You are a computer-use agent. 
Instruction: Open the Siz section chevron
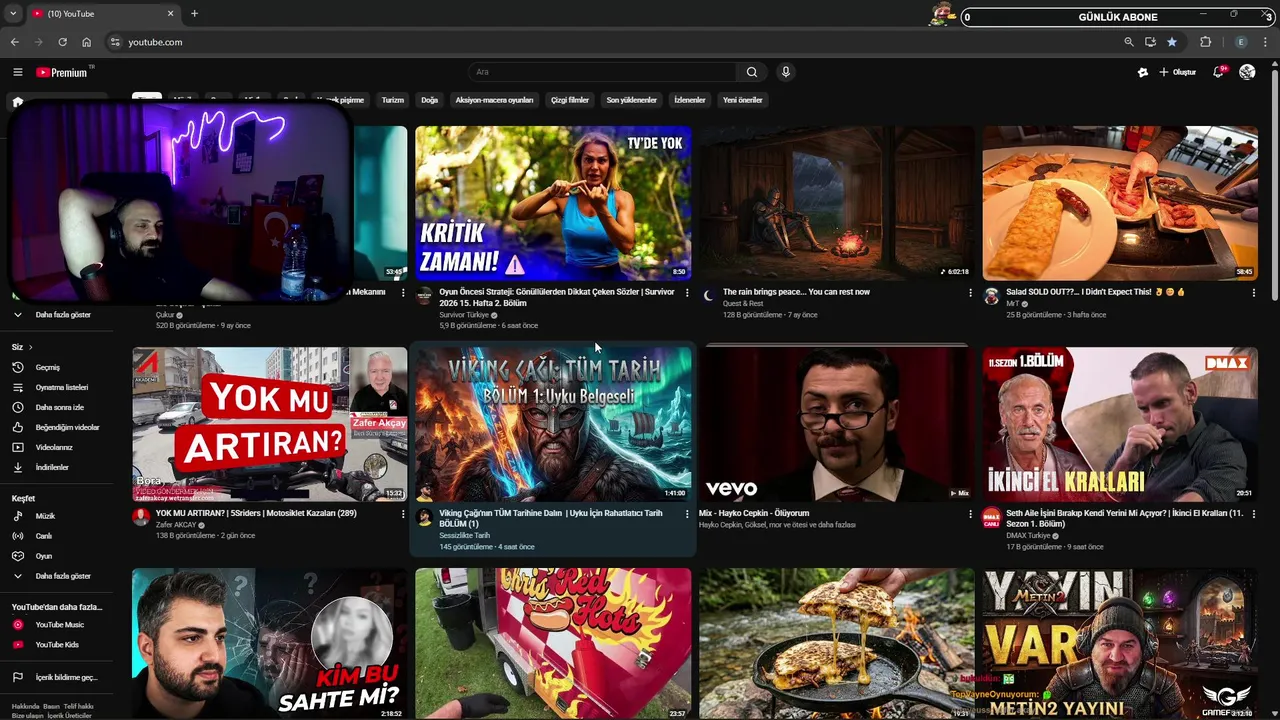(x=30, y=347)
